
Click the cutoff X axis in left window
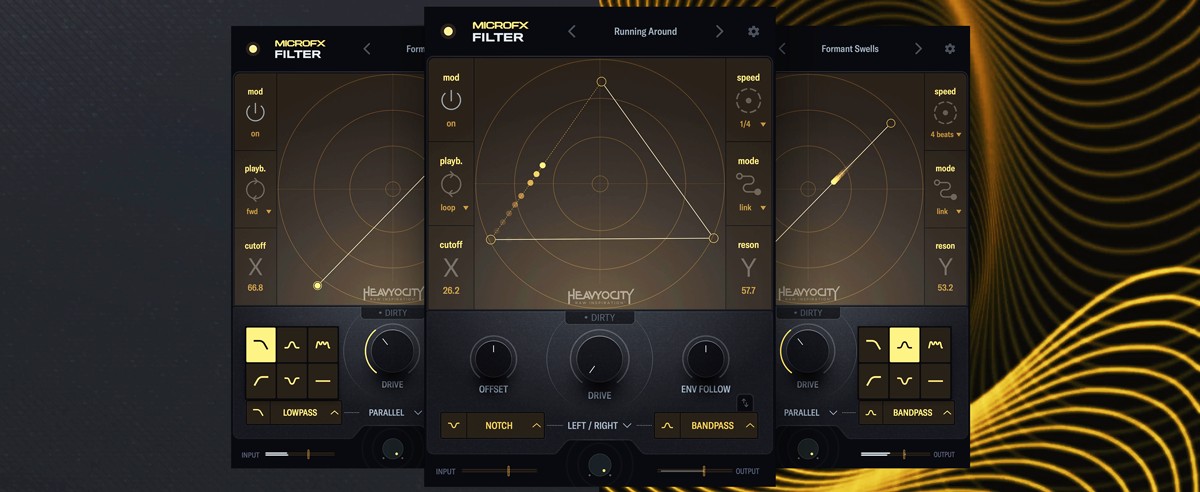point(255,267)
